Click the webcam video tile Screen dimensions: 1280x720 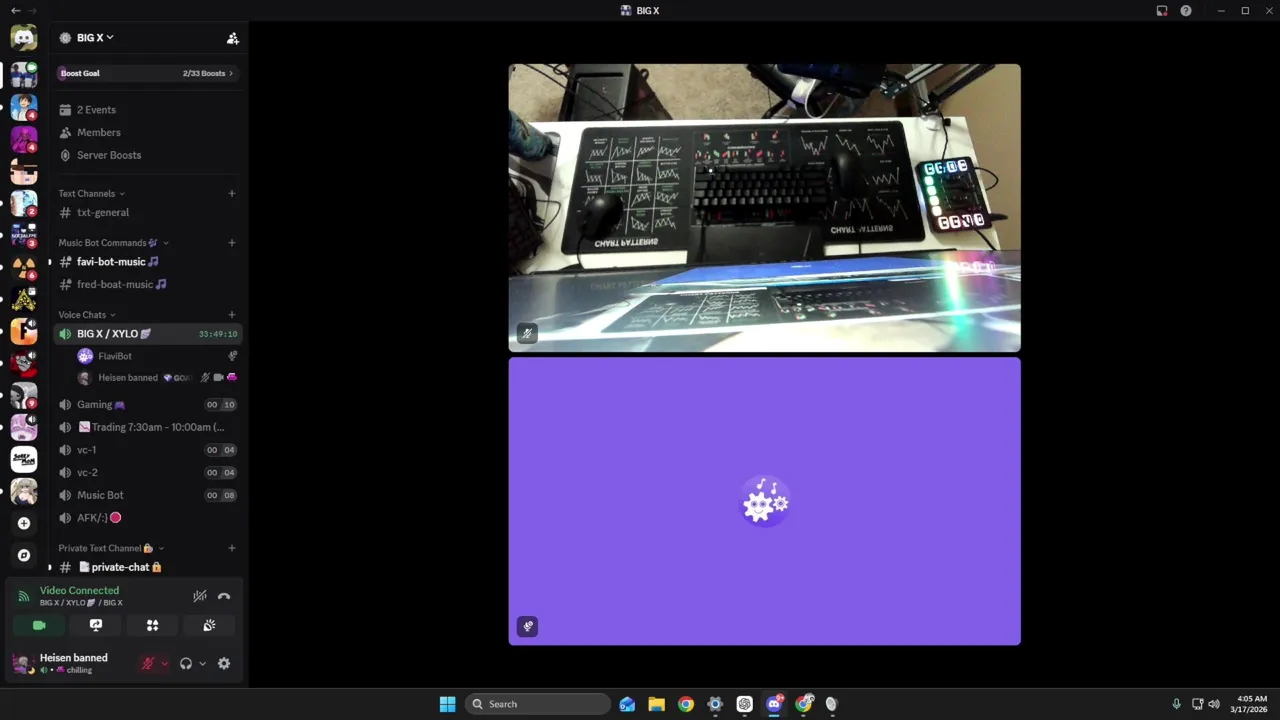pos(765,208)
